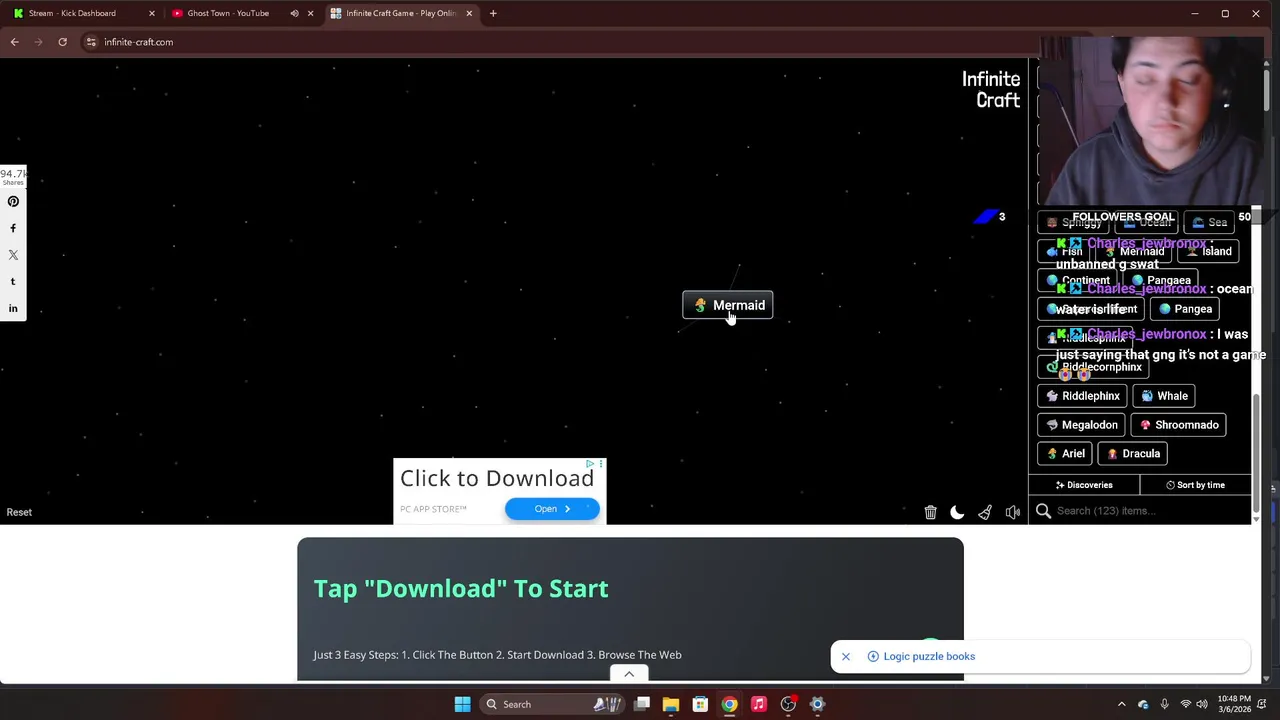Mute game sound via speaker icon

1013,512
